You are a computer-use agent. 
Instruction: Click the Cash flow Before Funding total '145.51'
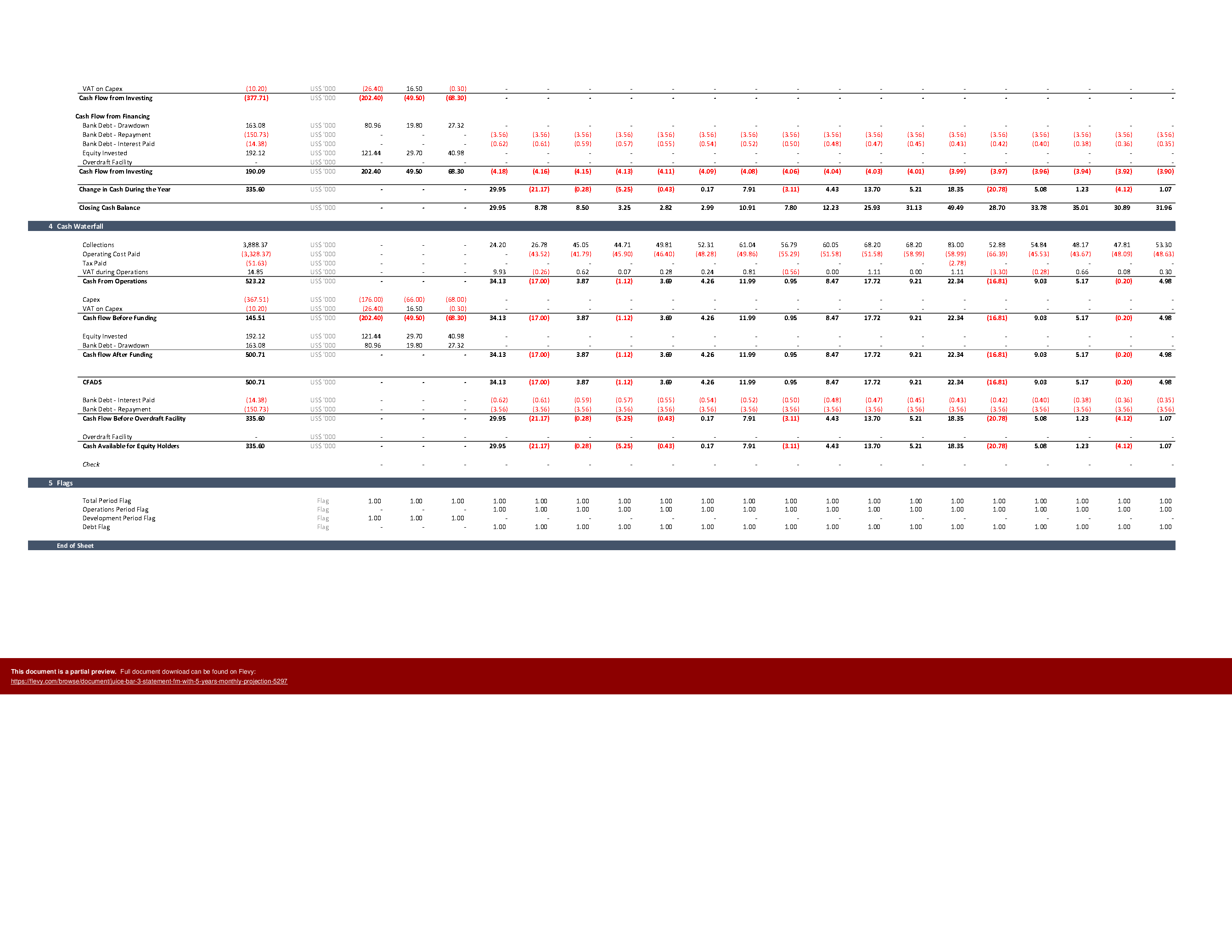255,318
